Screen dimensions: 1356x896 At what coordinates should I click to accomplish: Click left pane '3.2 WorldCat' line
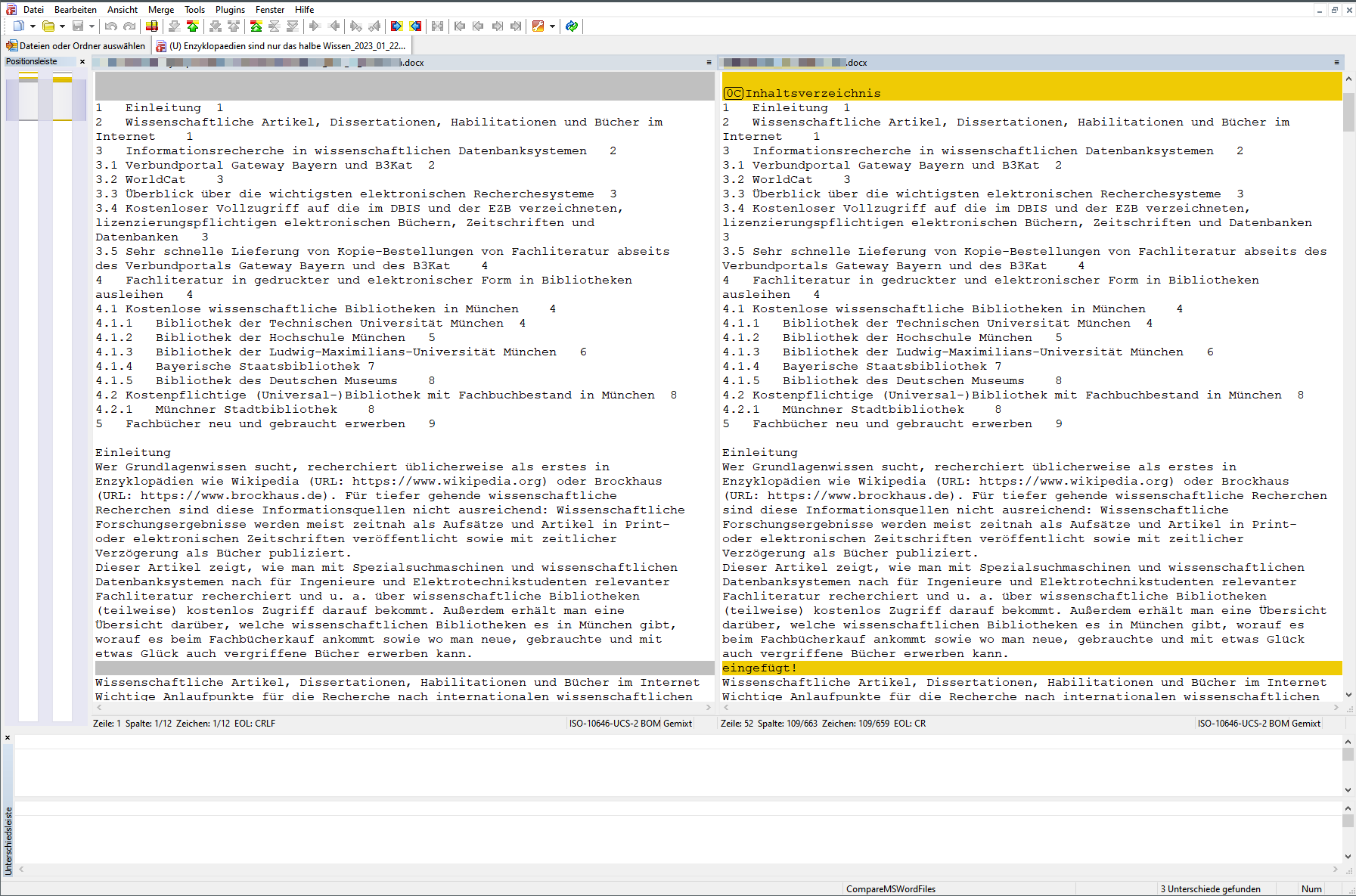point(160,179)
